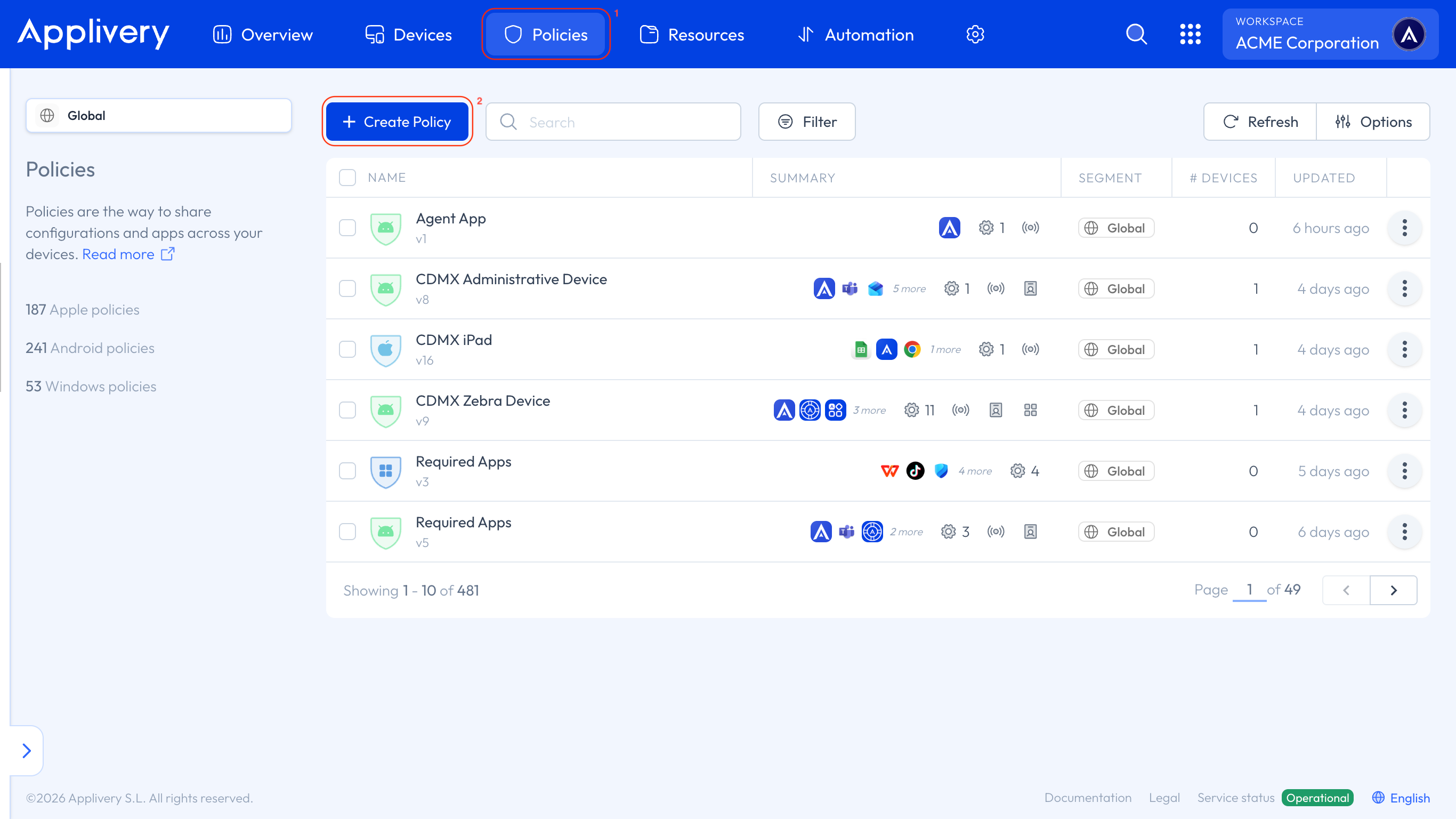Open the settings gear in top navigation
Image resolution: width=1456 pixels, height=819 pixels.
[975, 35]
